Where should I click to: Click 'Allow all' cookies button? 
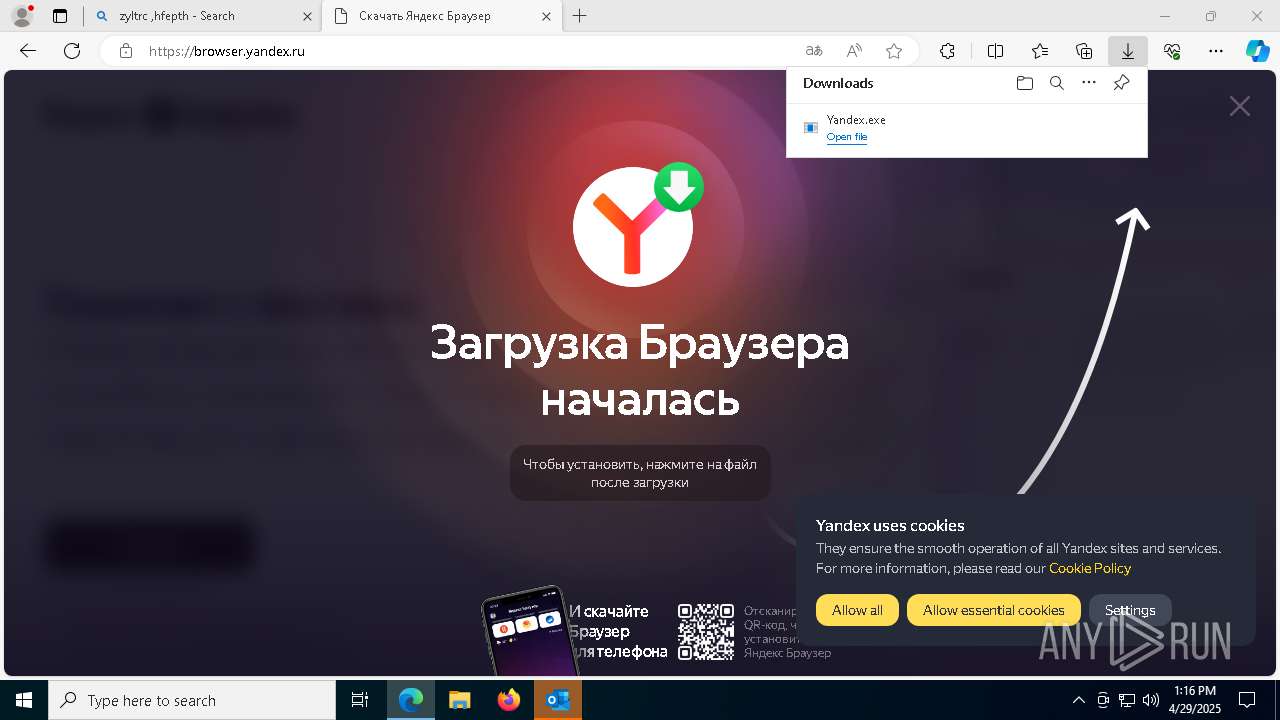pyautogui.click(x=857, y=610)
